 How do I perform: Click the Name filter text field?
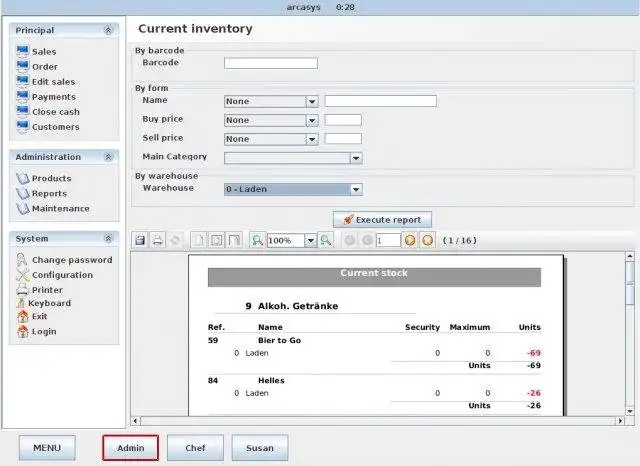pos(381,101)
